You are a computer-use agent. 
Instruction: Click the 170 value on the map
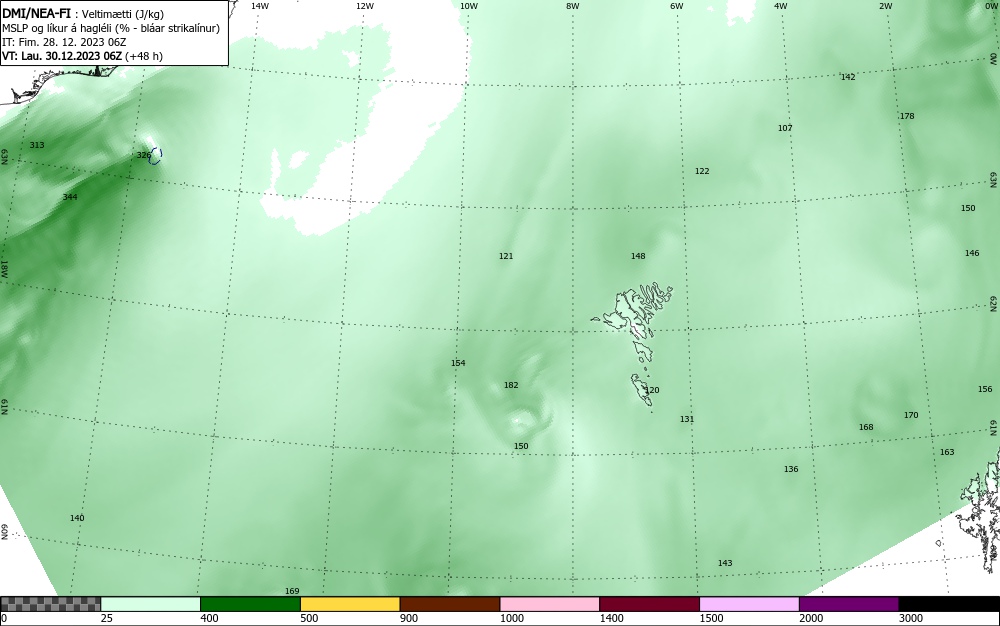[911, 415]
